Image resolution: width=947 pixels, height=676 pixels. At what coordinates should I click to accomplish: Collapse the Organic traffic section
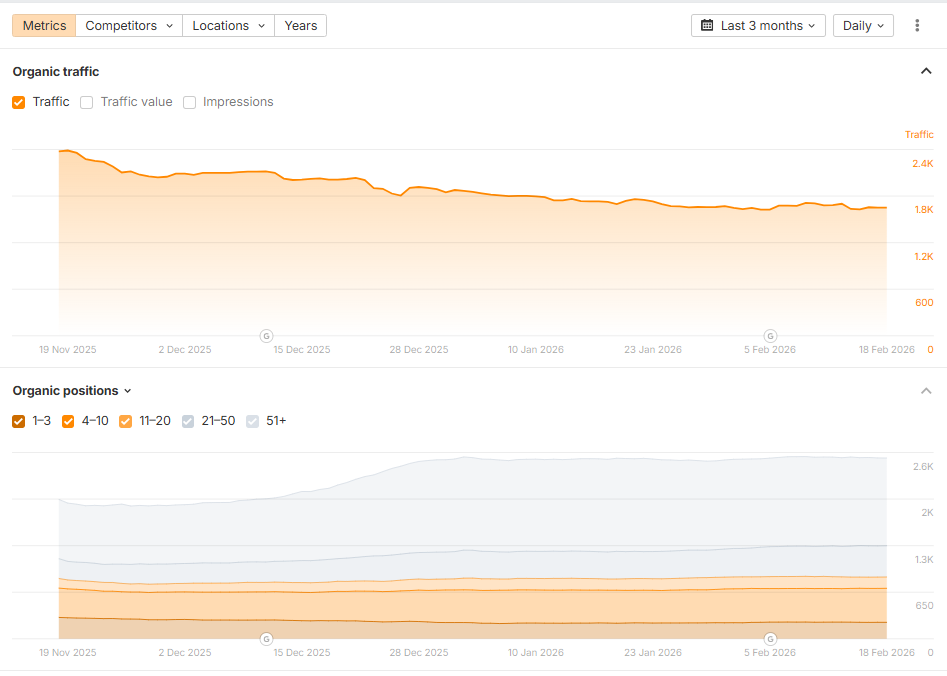coord(925,71)
